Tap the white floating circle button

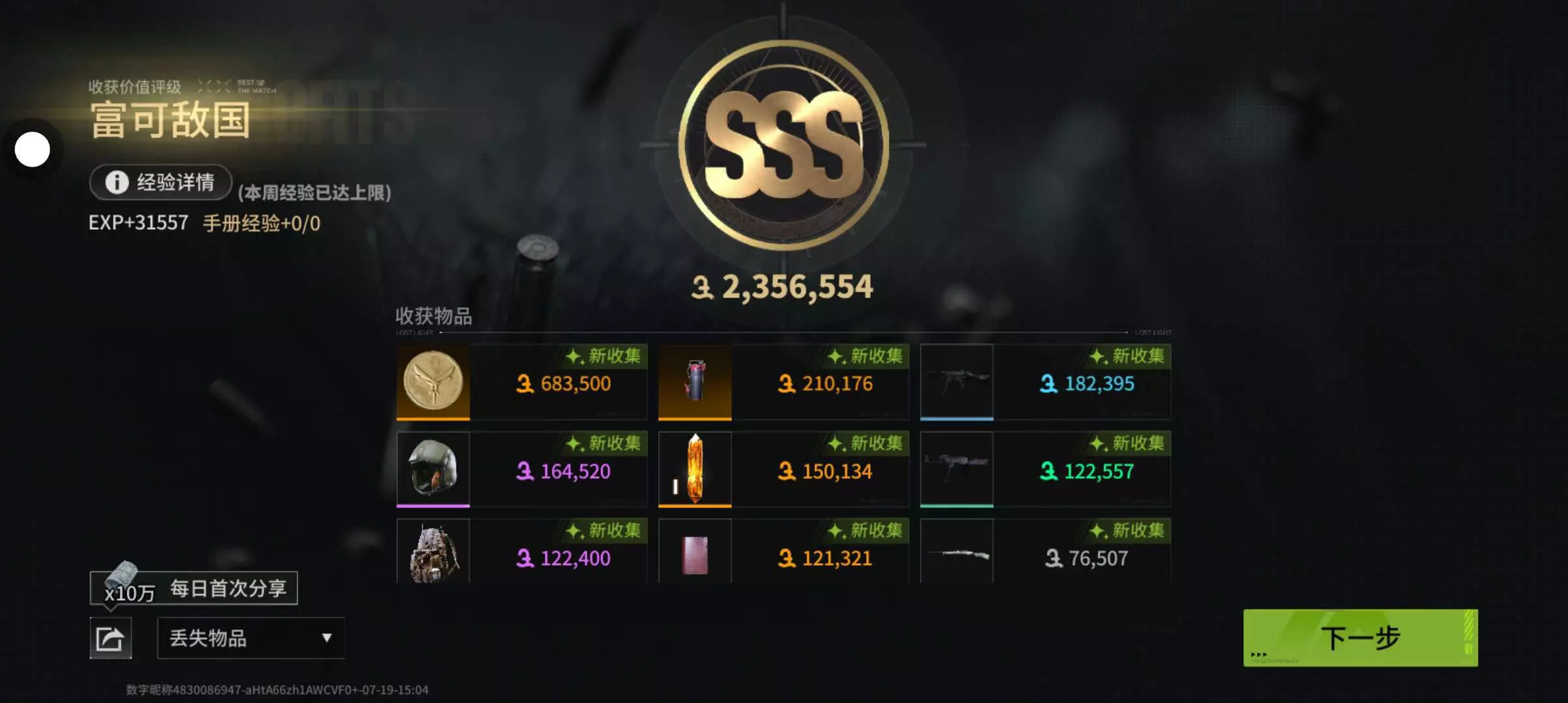pyautogui.click(x=32, y=150)
